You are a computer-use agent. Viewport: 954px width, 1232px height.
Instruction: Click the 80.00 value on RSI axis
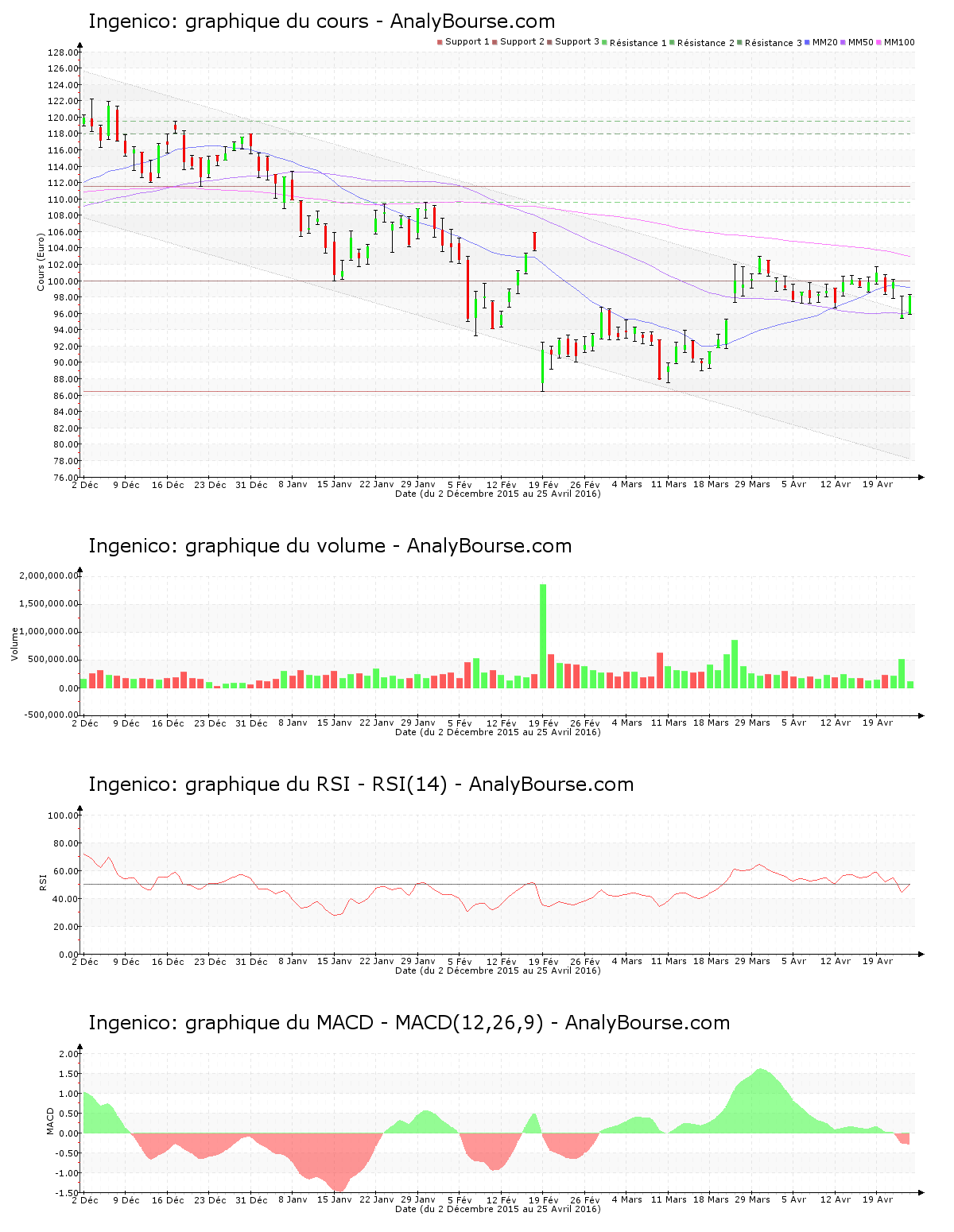65,843
